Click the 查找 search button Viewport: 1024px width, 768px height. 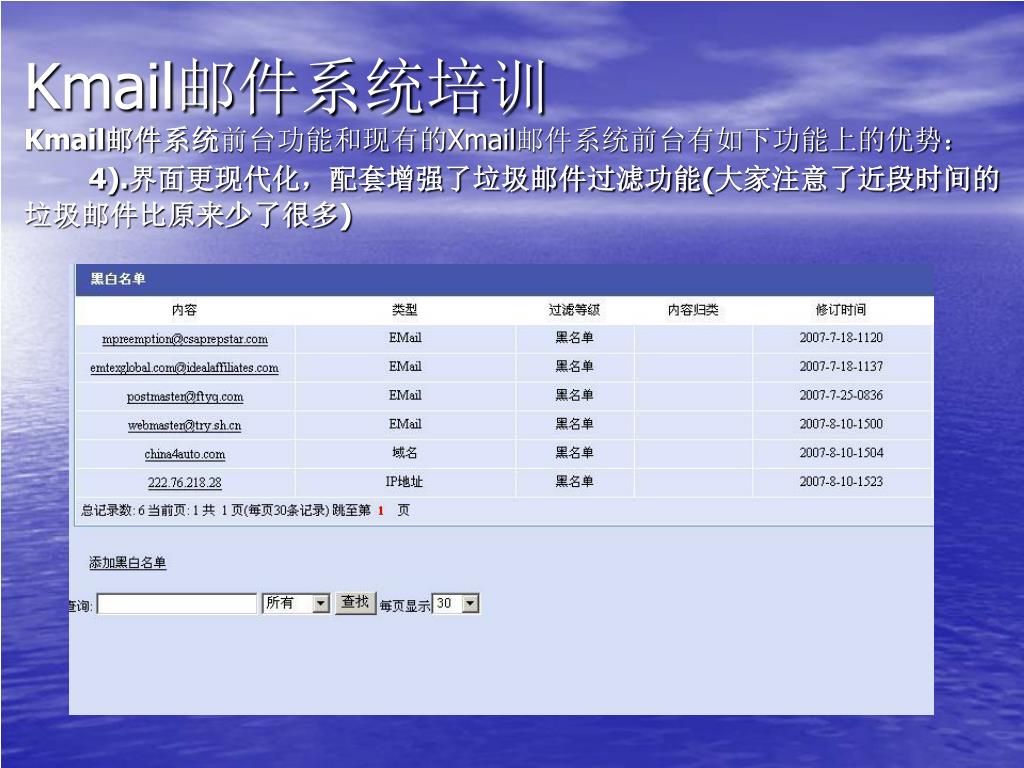click(355, 602)
